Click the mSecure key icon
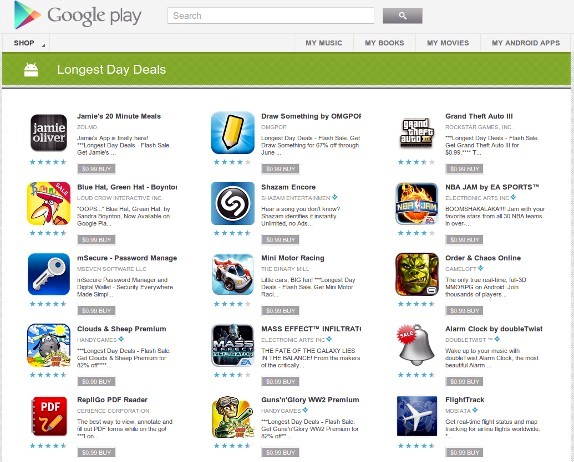 click(49, 274)
